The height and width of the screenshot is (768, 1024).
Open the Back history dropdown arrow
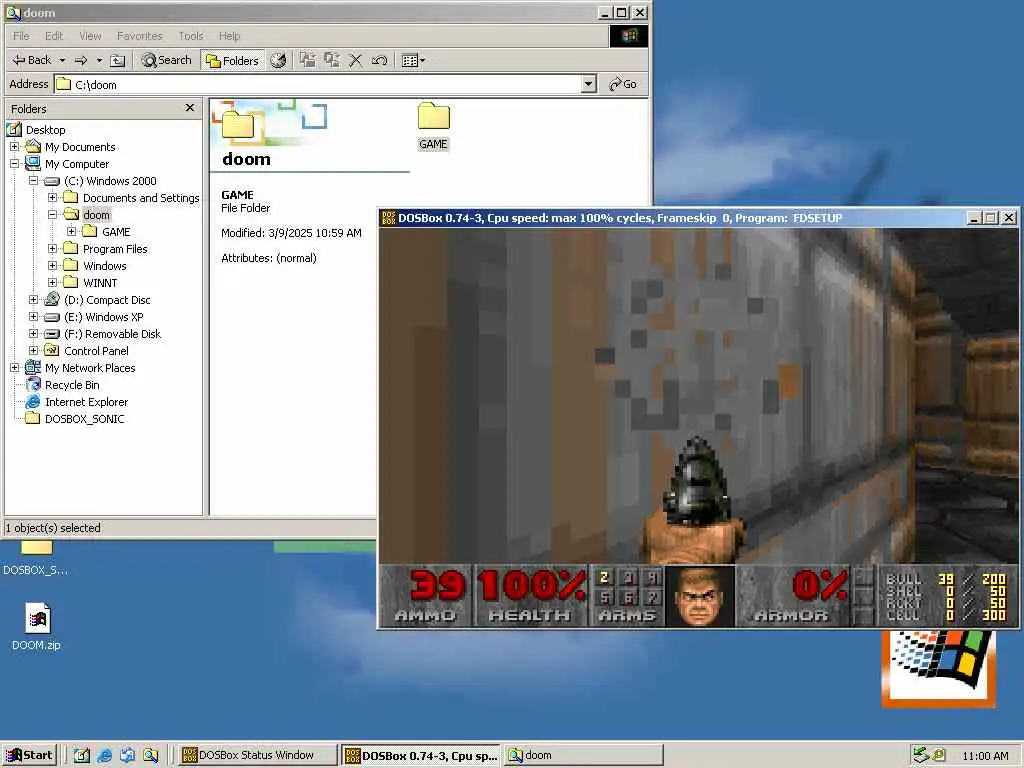(63, 60)
